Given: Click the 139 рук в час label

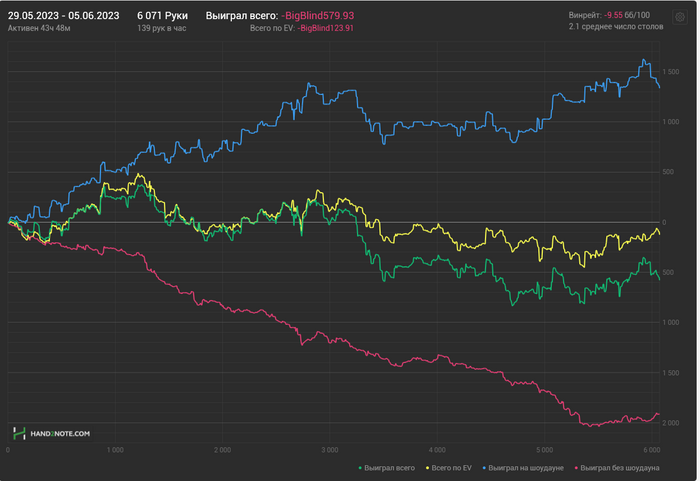Looking at the screenshot, I should [x=162, y=29].
